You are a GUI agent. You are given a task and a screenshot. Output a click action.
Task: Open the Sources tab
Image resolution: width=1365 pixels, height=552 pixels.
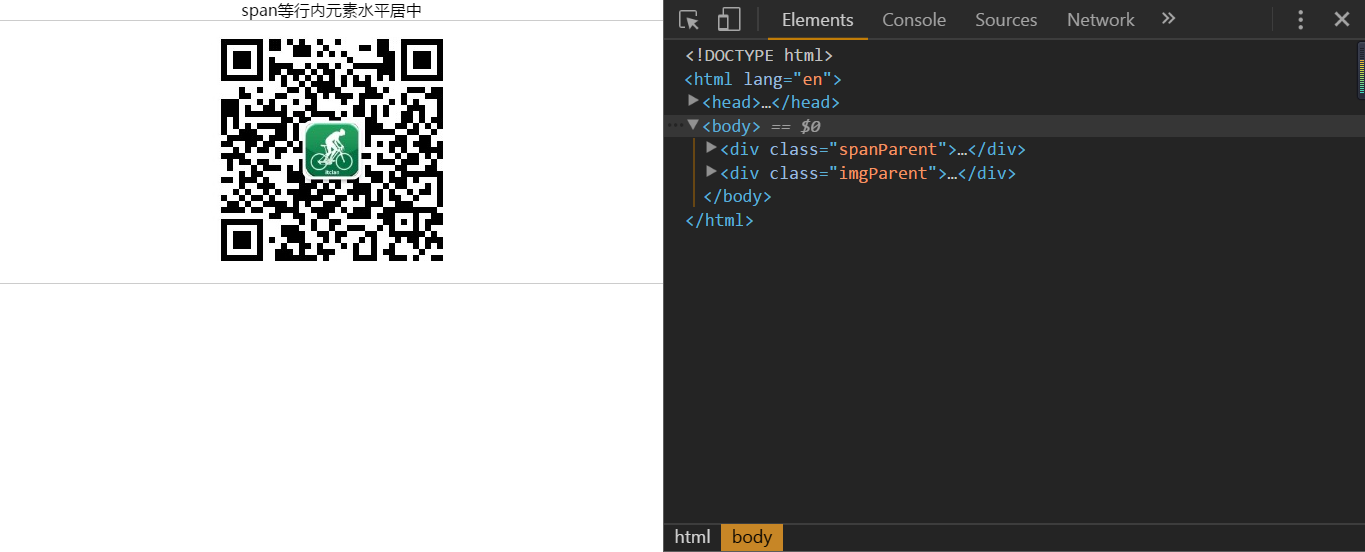pyautogui.click(x=1006, y=20)
